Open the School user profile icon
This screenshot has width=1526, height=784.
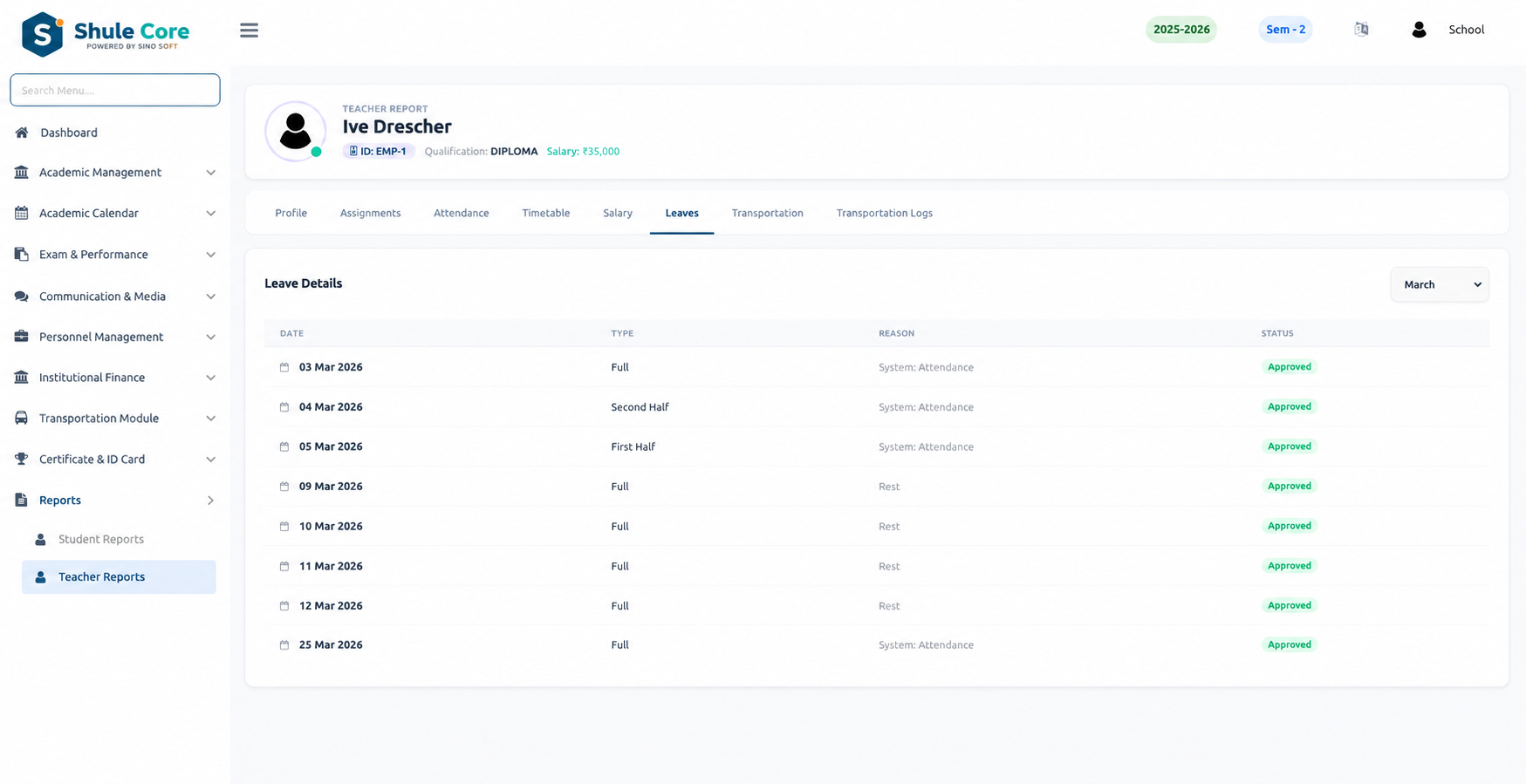(1419, 30)
